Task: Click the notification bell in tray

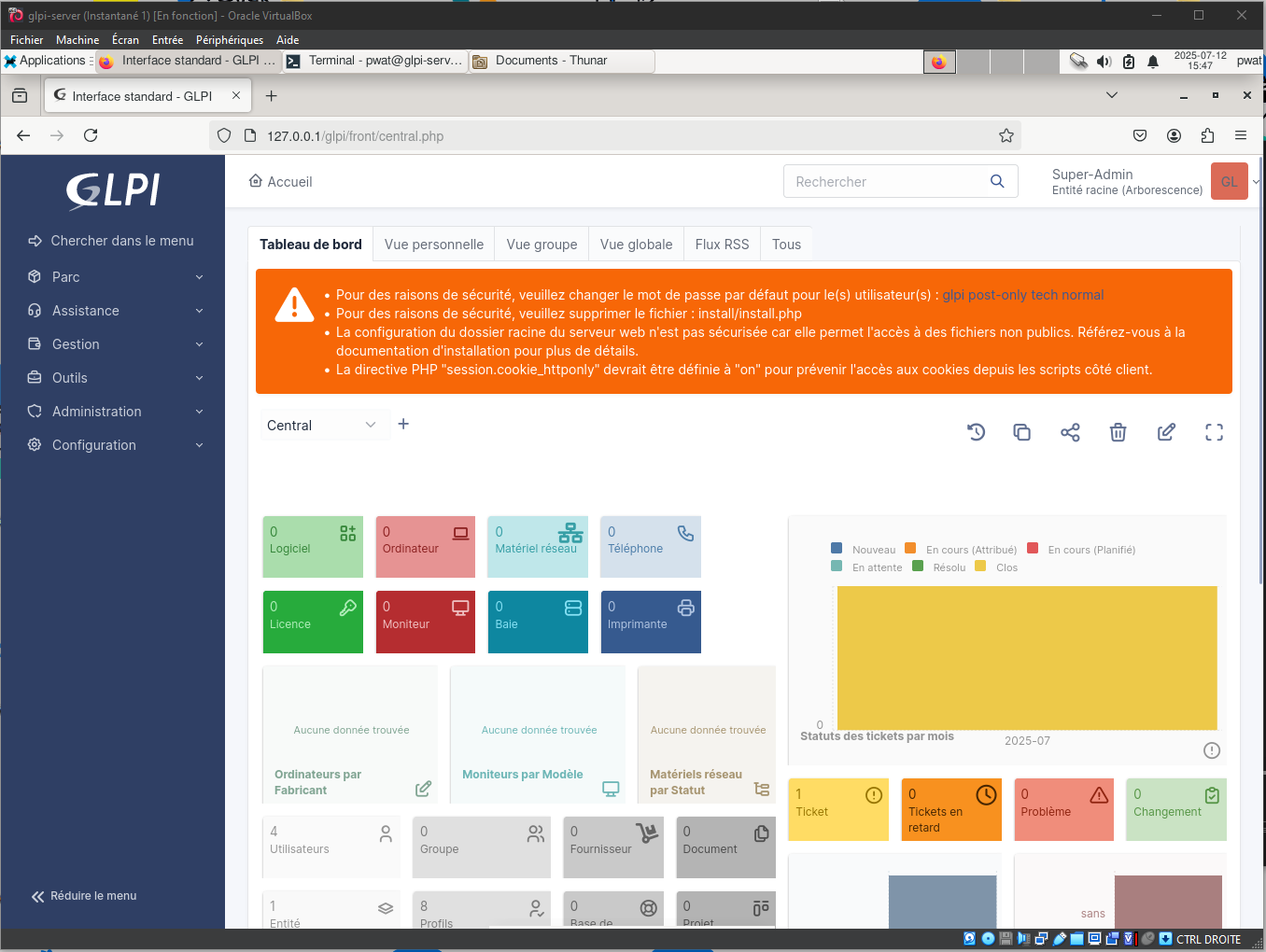Action: coord(1153,62)
